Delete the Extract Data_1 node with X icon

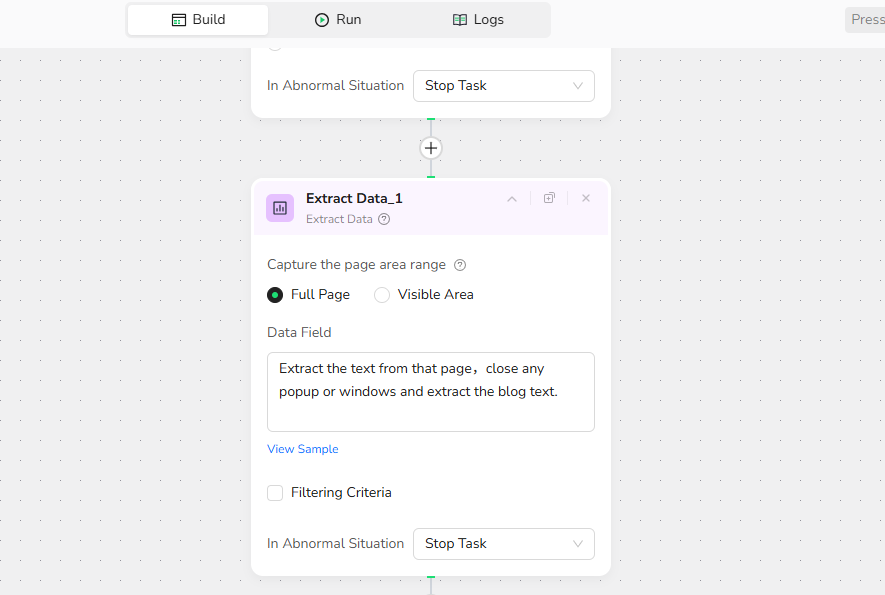click(586, 198)
